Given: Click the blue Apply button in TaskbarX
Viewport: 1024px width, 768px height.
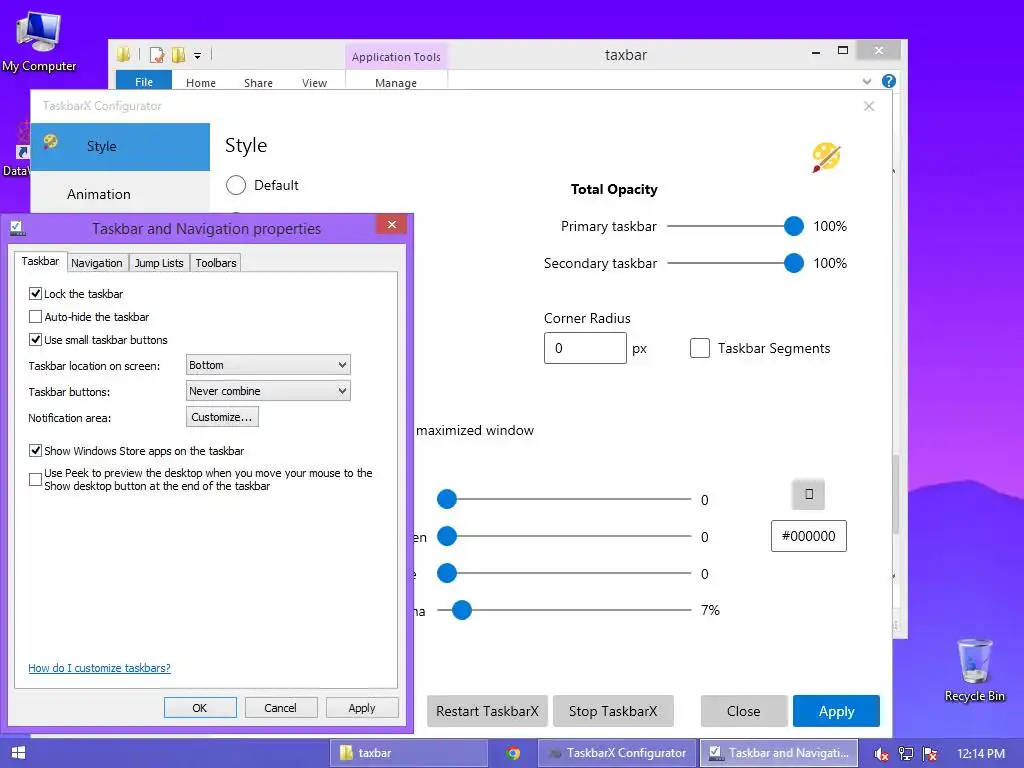Looking at the screenshot, I should (836, 711).
